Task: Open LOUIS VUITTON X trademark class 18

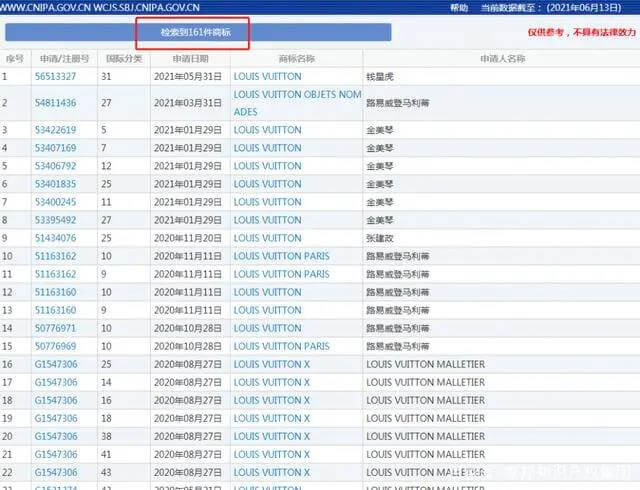Action: [272, 418]
